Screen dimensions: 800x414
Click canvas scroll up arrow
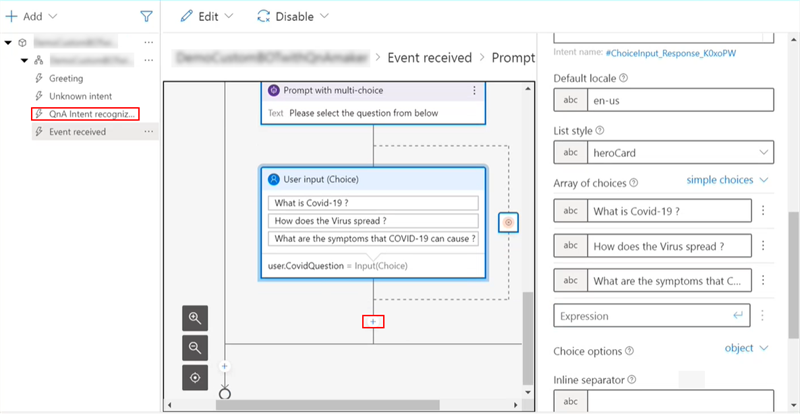528,89
